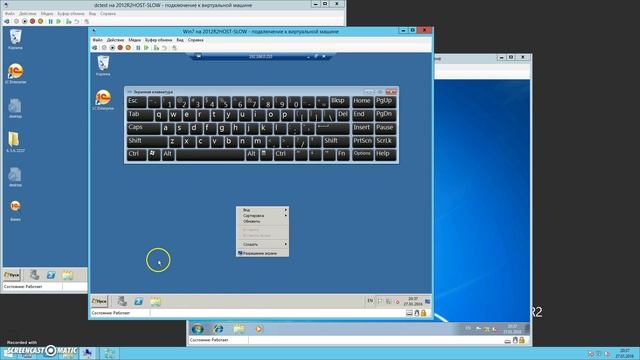Screen dimensions: 640x360
Task: Open yellow folder icon on dctest desktop
Action: tap(15, 142)
